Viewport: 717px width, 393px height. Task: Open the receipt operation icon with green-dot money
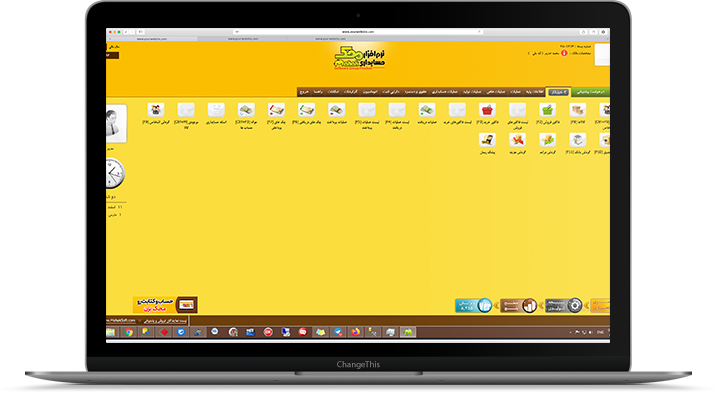click(427, 110)
